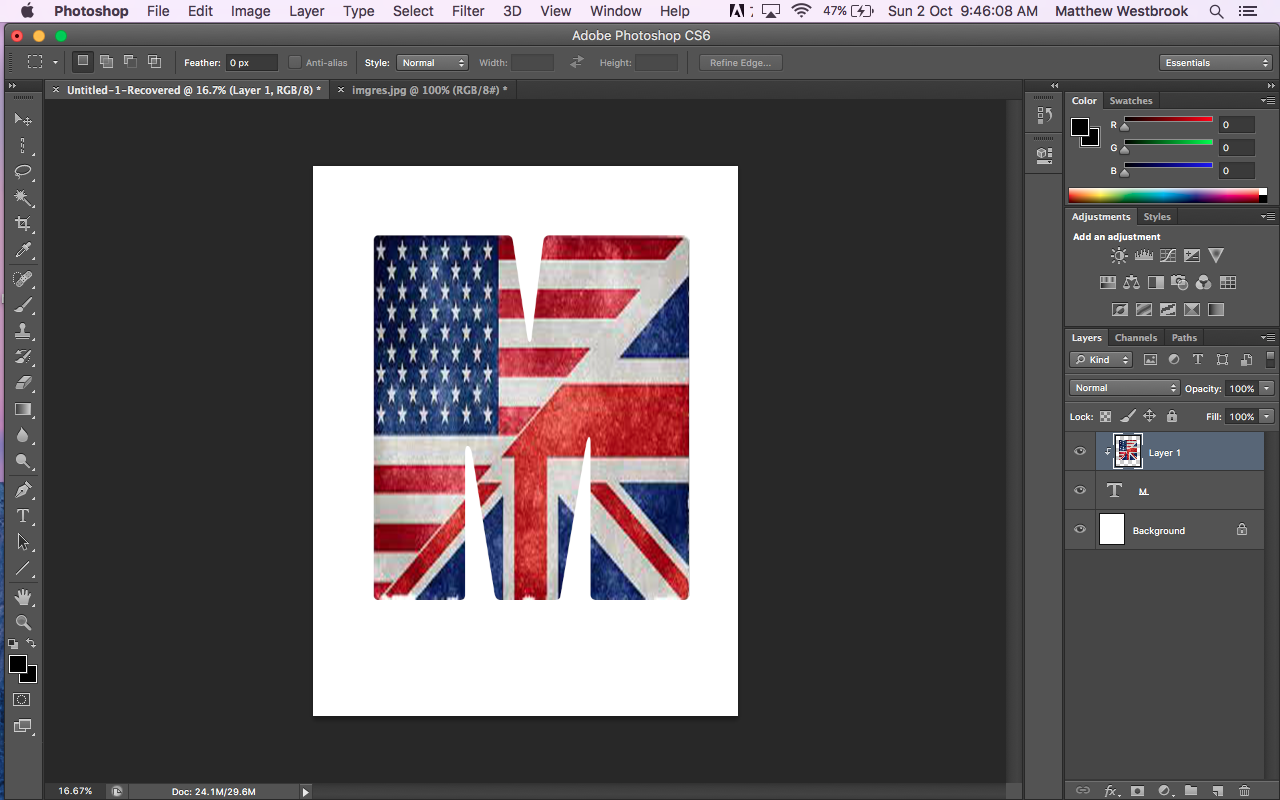Select the Hand tool

click(22, 597)
